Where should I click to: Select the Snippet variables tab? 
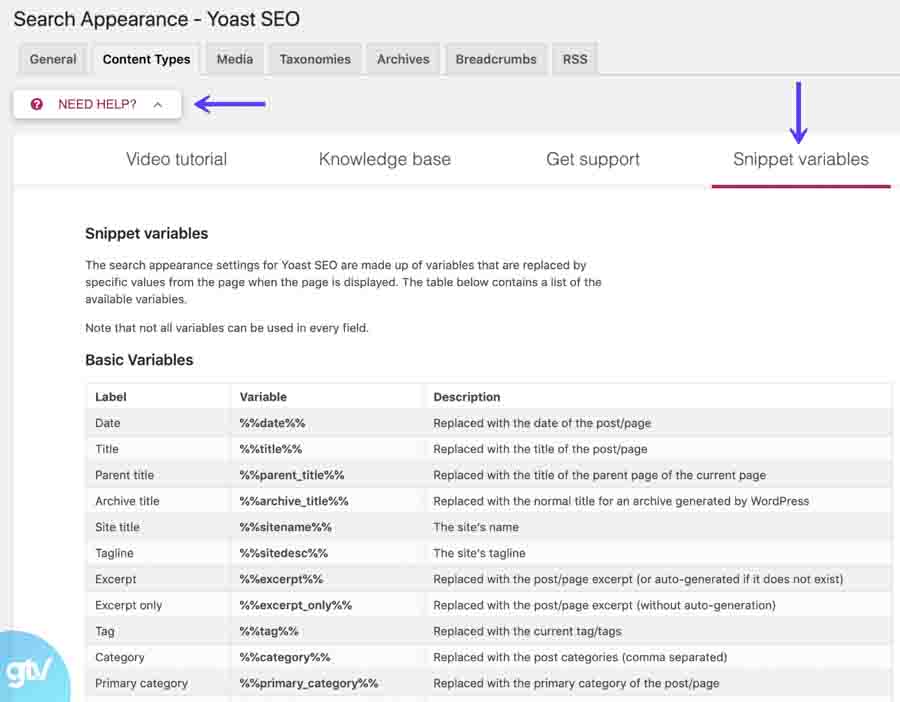point(800,159)
